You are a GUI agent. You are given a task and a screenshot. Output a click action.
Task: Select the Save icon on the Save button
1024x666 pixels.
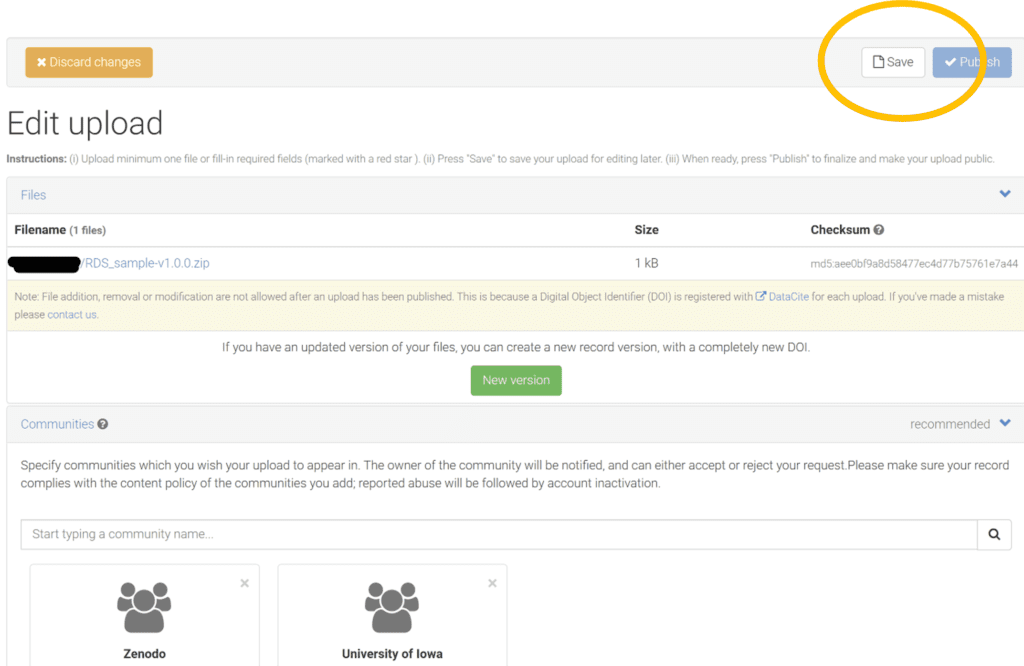878,61
